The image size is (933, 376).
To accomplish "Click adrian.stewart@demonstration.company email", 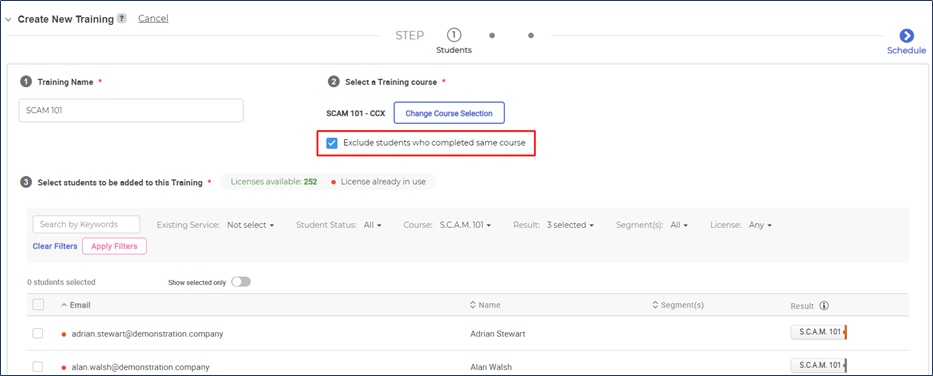I will pyautogui.click(x=147, y=334).
